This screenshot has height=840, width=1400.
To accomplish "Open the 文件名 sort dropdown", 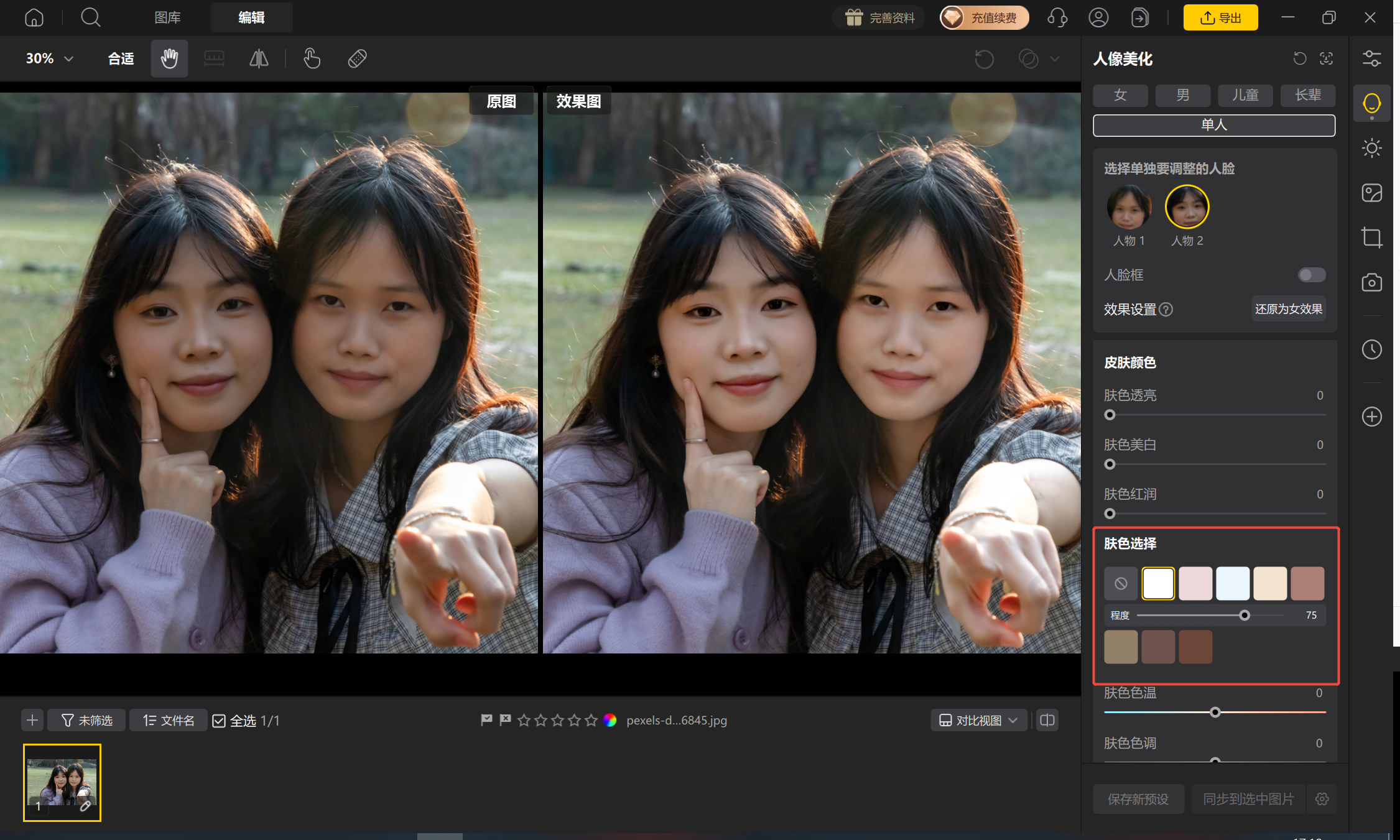I will pyautogui.click(x=169, y=721).
